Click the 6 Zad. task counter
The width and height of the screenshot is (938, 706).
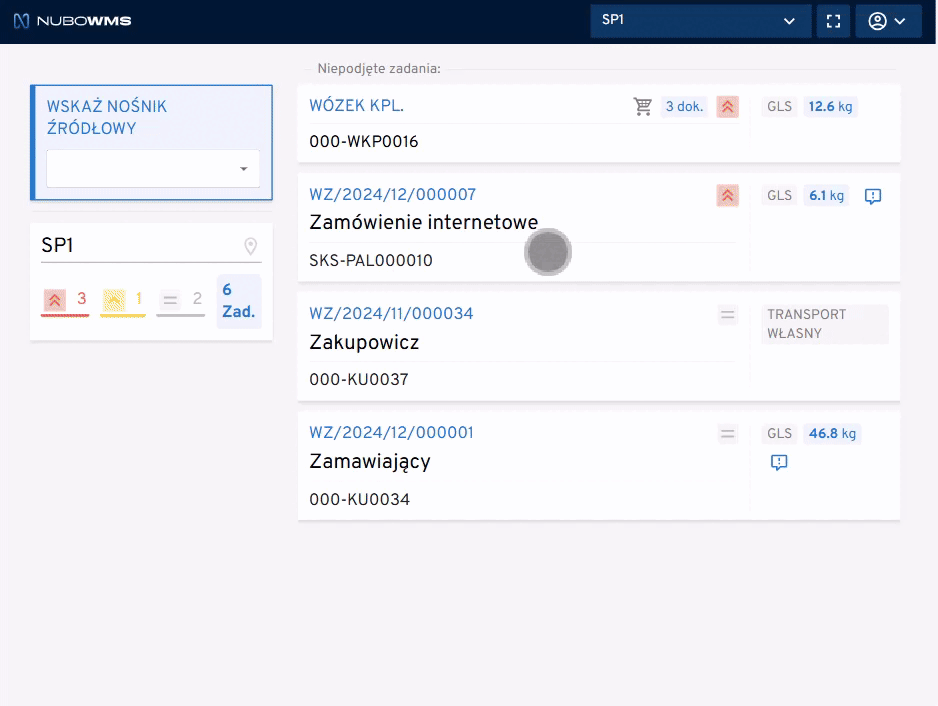tap(239, 301)
